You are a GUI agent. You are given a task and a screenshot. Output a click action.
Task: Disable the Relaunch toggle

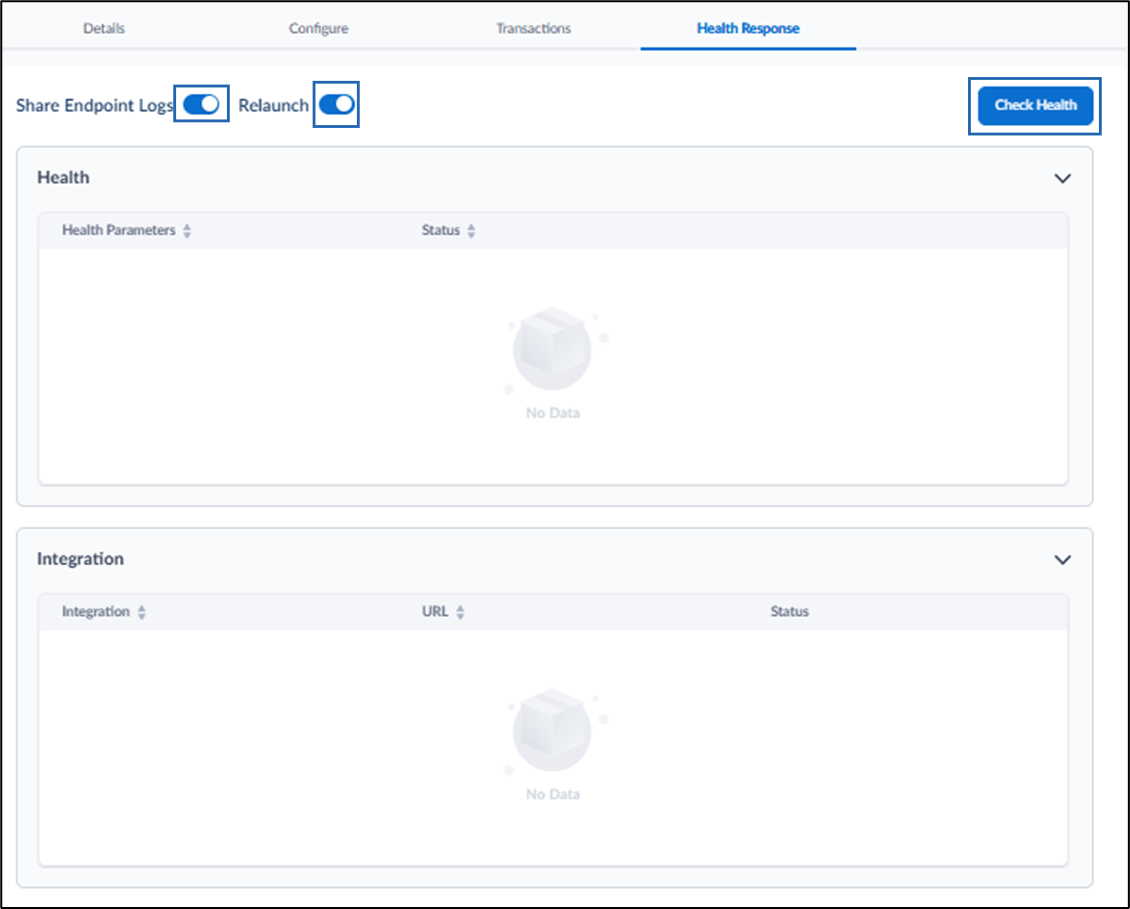[337, 105]
